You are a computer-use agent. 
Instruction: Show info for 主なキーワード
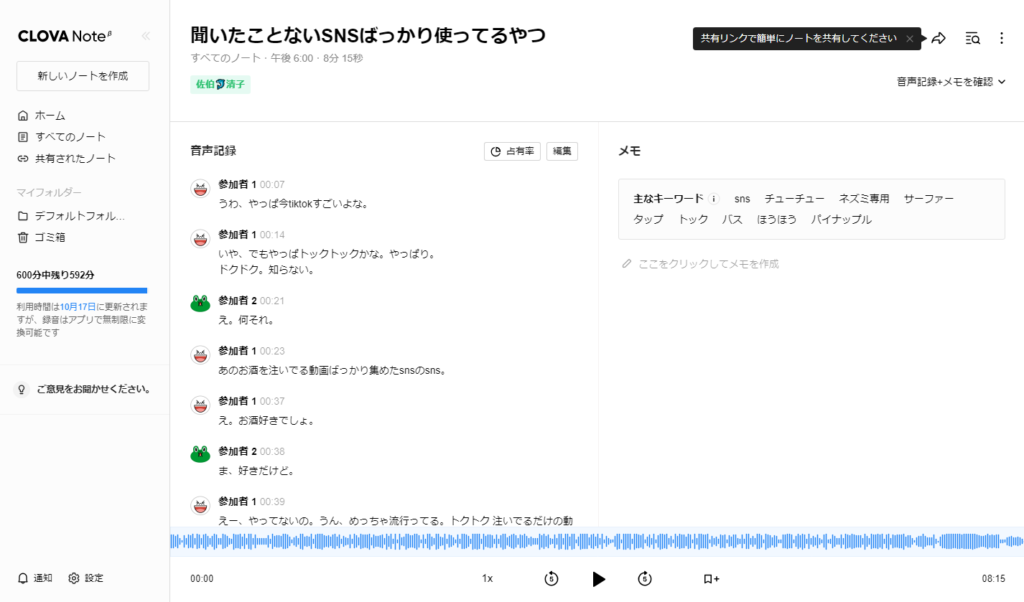click(x=714, y=199)
